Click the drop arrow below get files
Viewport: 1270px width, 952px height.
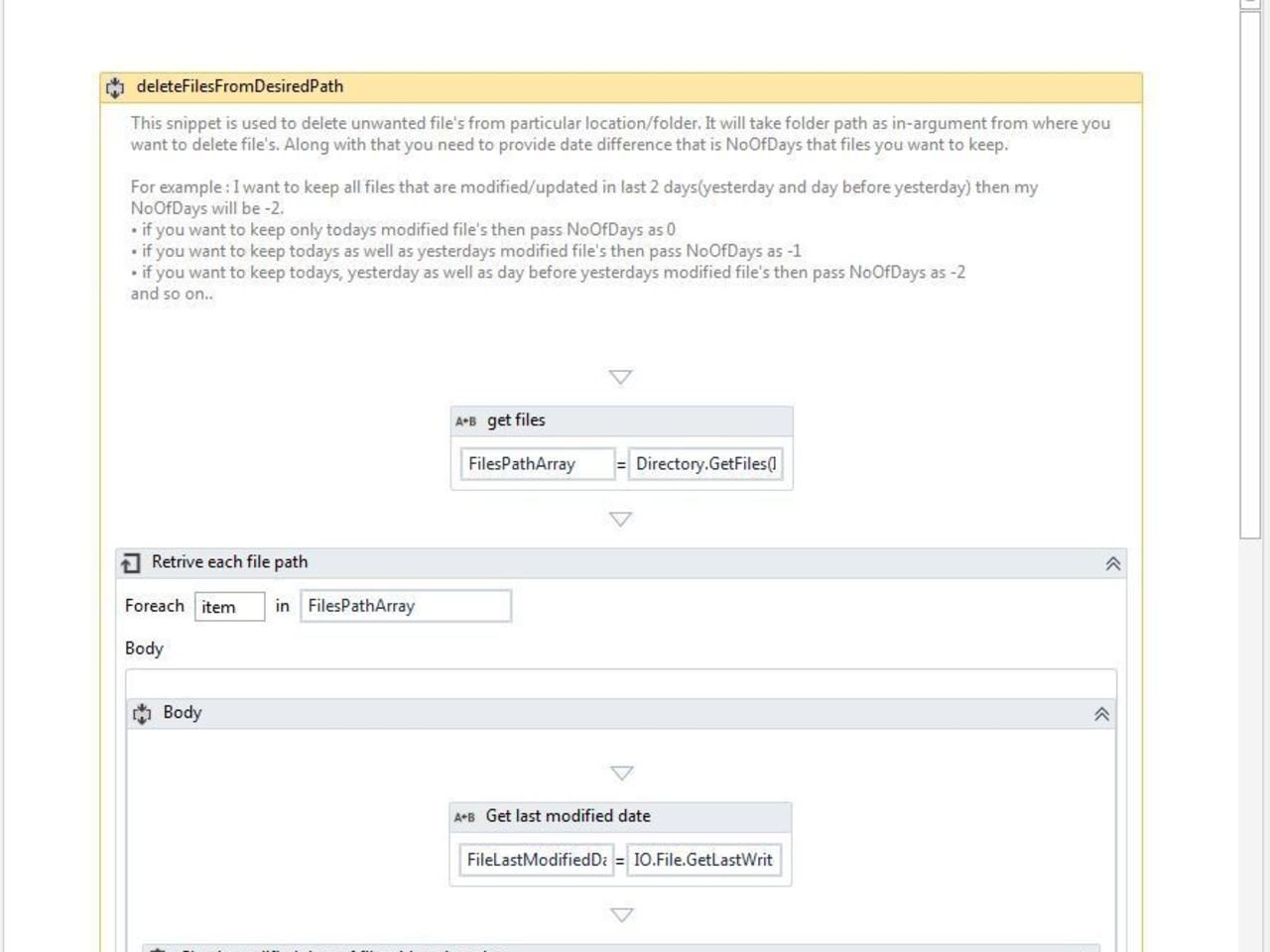pyautogui.click(x=620, y=519)
